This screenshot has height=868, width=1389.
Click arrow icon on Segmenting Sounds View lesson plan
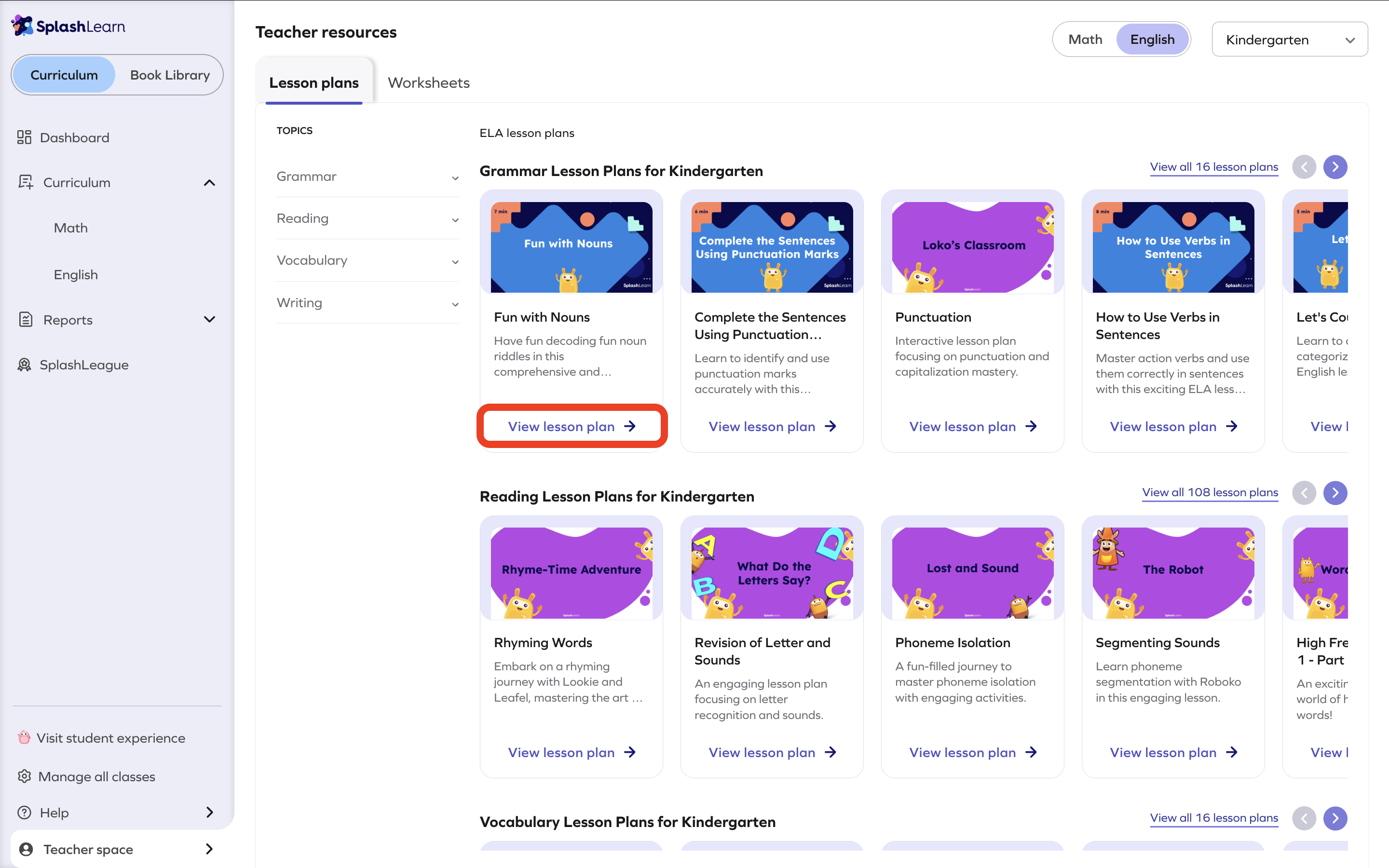1231,752
